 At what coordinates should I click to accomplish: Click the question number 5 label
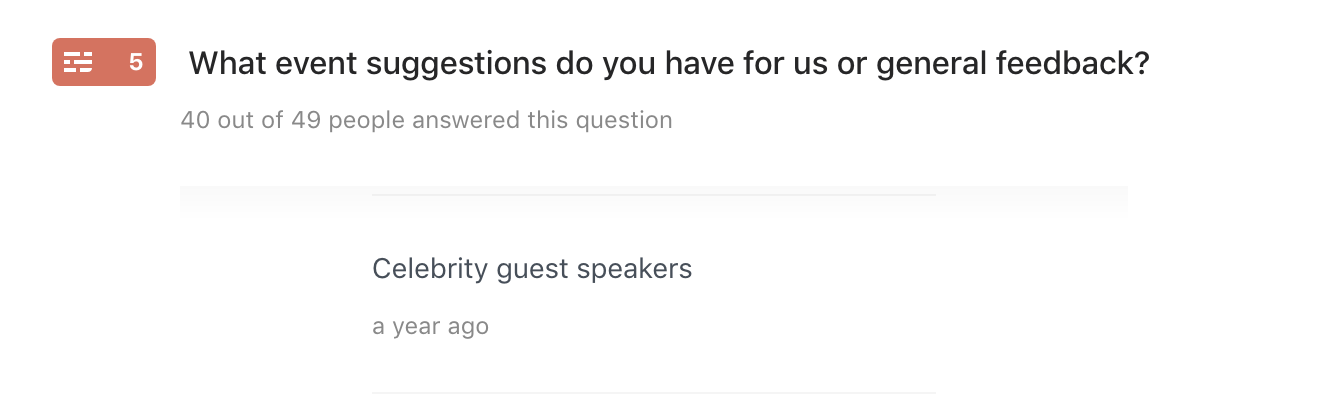pos(136,63)
